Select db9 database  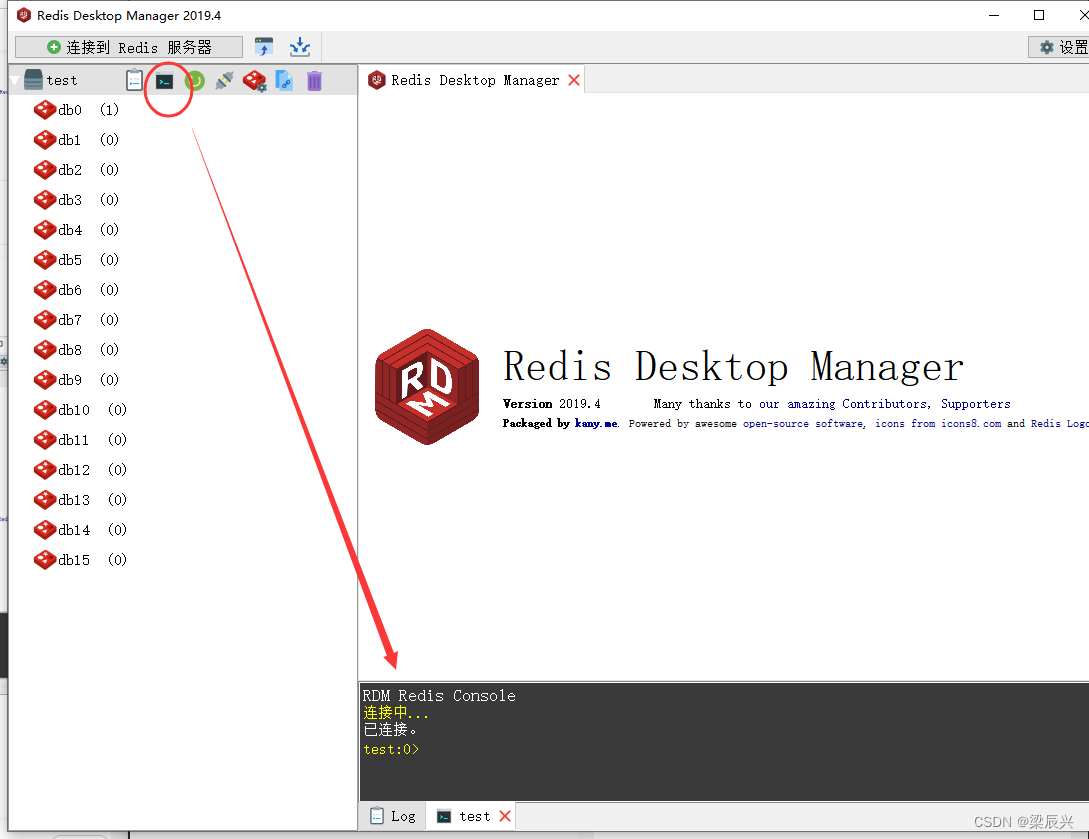(x=76, y=380)
